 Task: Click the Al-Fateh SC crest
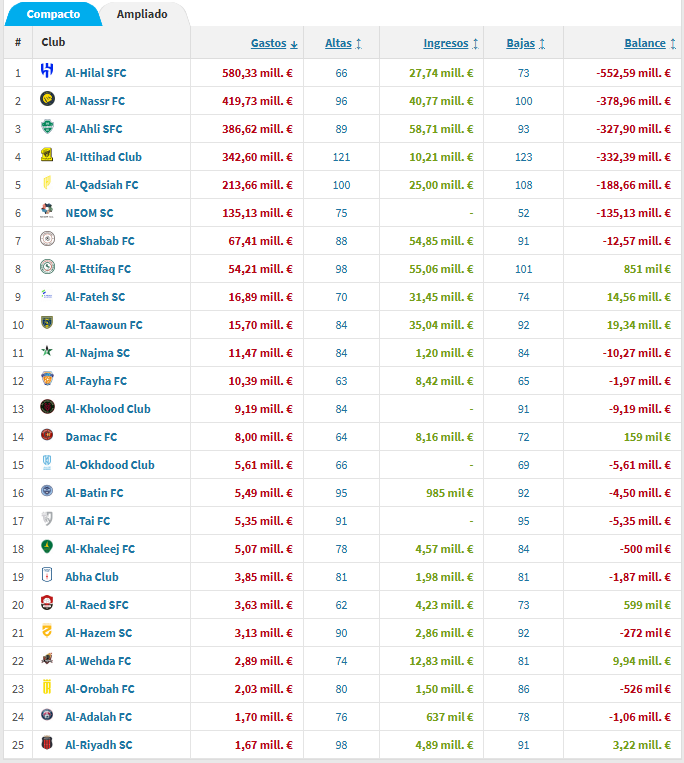47,294
